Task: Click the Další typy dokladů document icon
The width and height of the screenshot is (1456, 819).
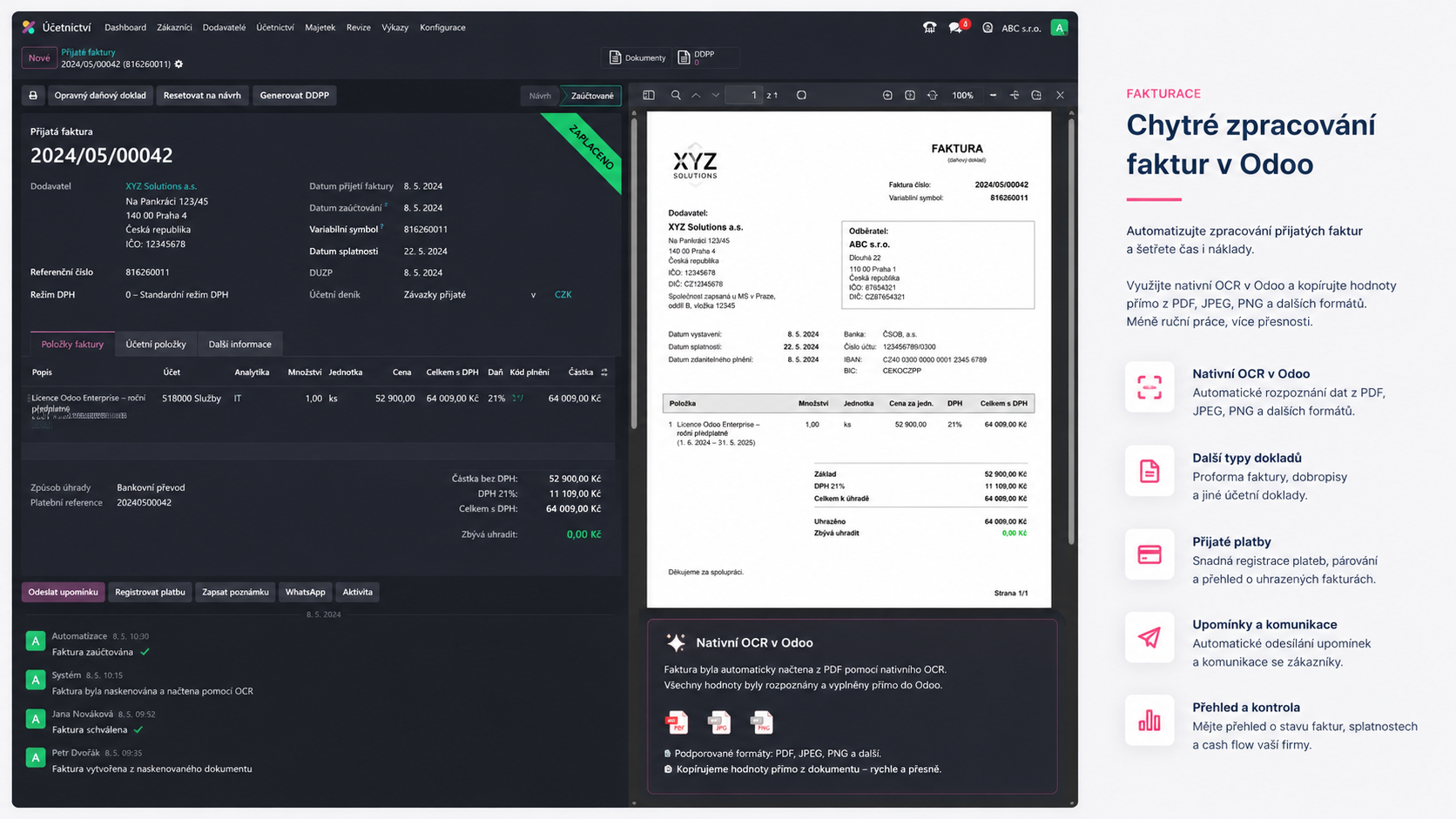Action: point(1149,471)
